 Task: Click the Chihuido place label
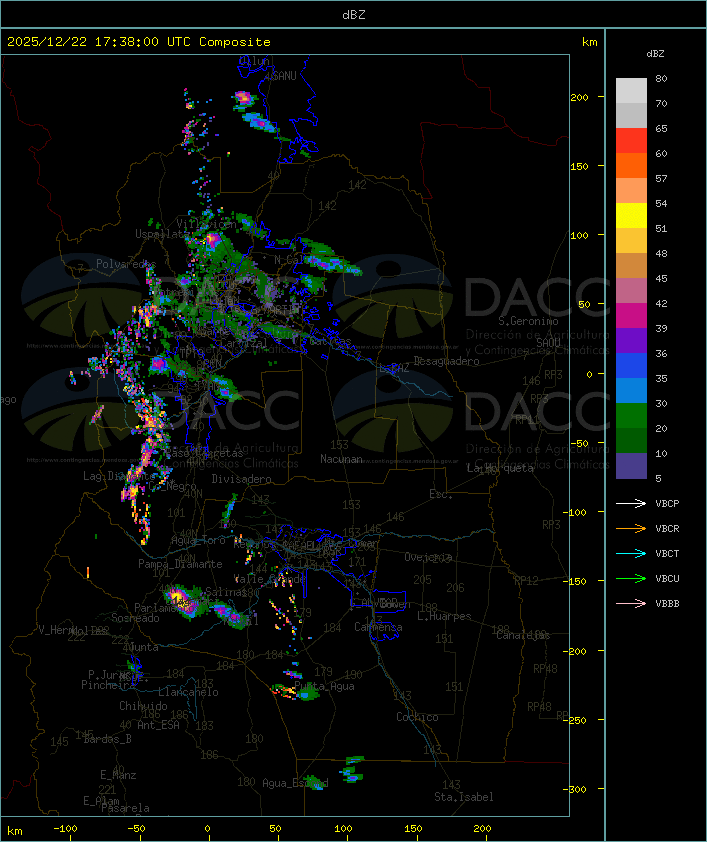pos(143,706)
